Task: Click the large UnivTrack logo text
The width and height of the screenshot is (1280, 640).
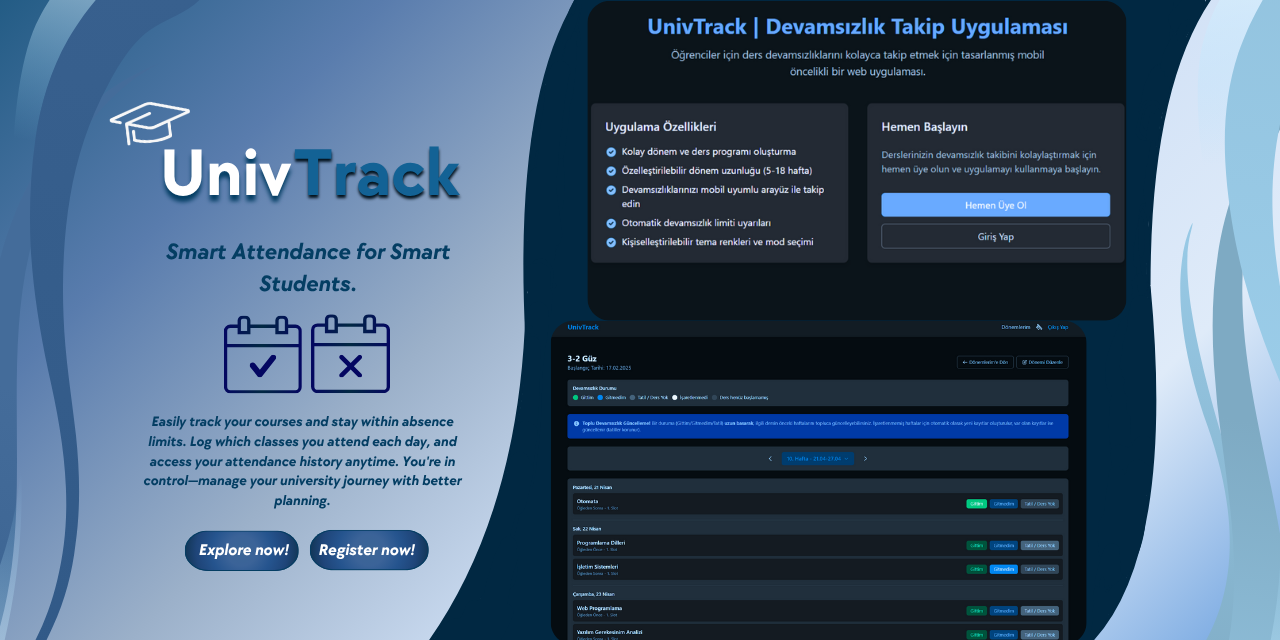Action: [x=311, y=174]
